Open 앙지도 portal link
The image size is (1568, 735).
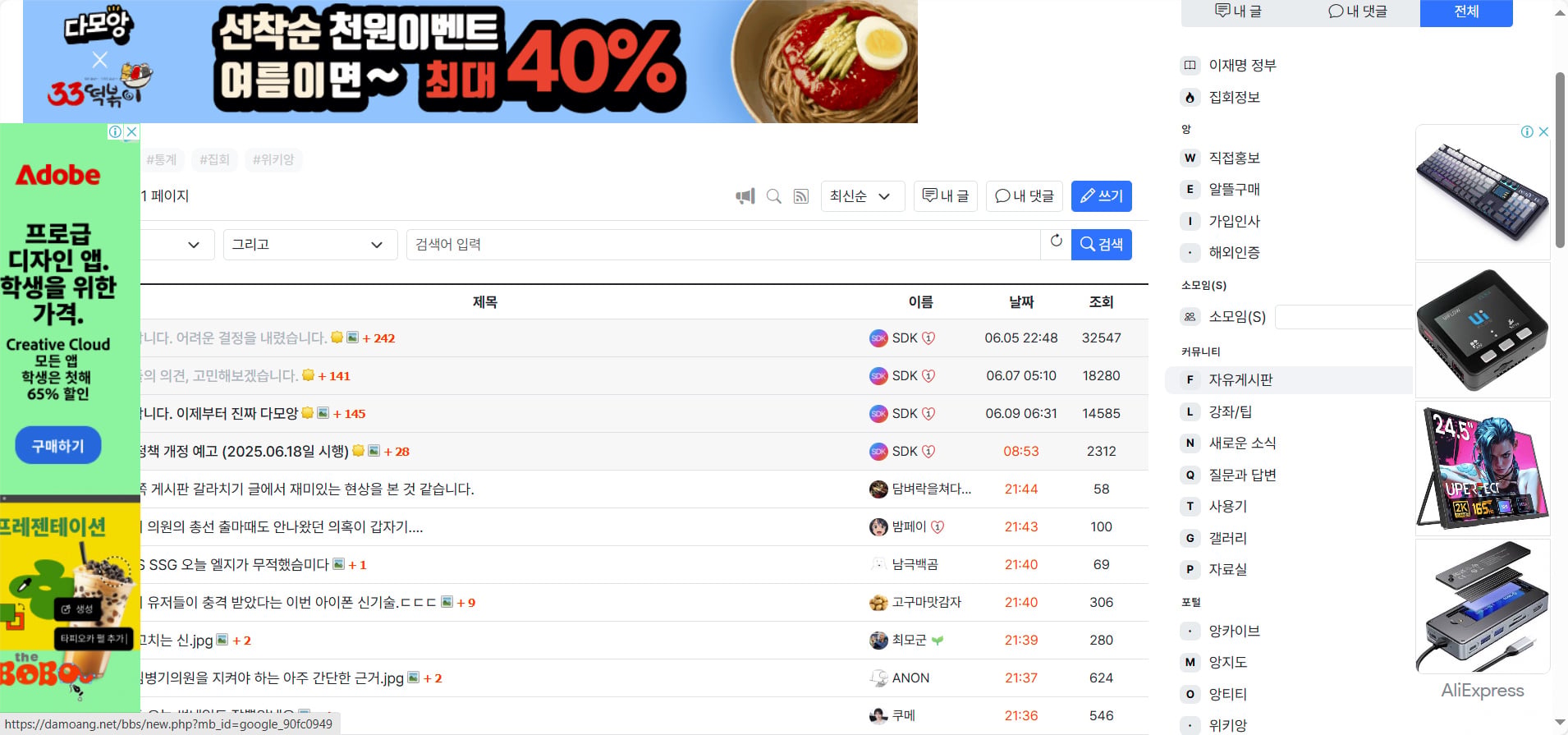click(x=1227, y=662)
